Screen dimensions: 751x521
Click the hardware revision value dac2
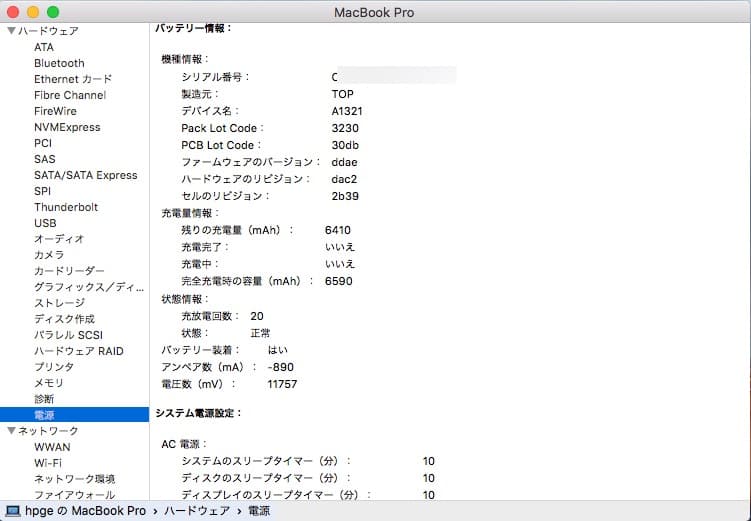tap(344, 179)
